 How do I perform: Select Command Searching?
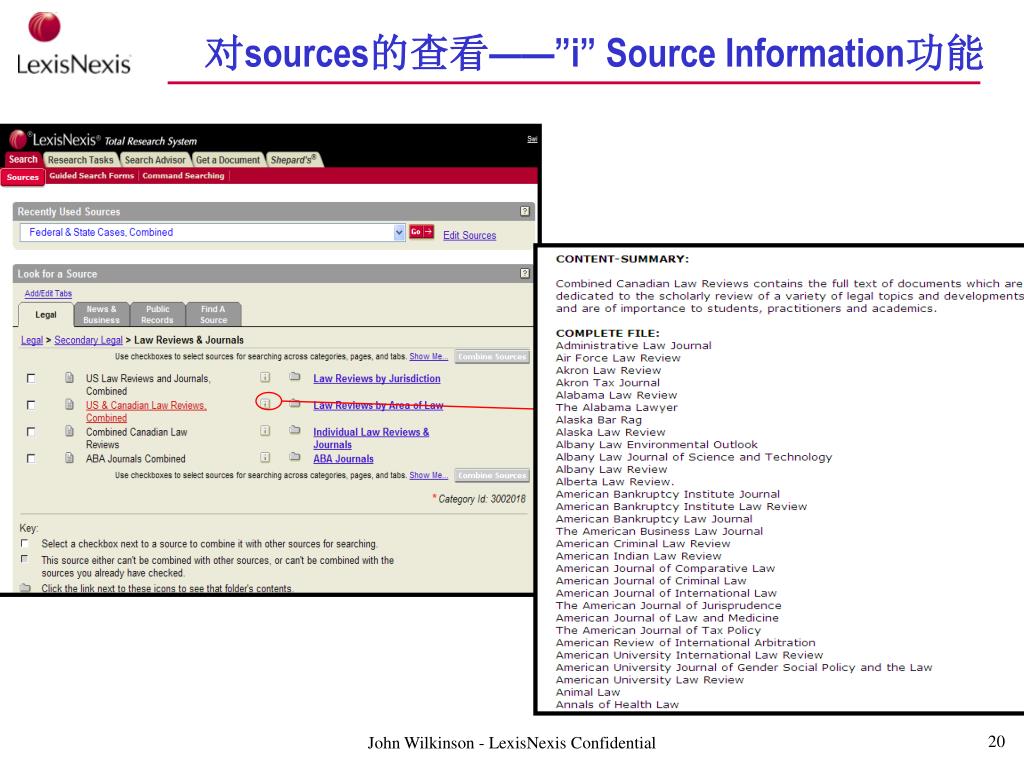(184, 176)
